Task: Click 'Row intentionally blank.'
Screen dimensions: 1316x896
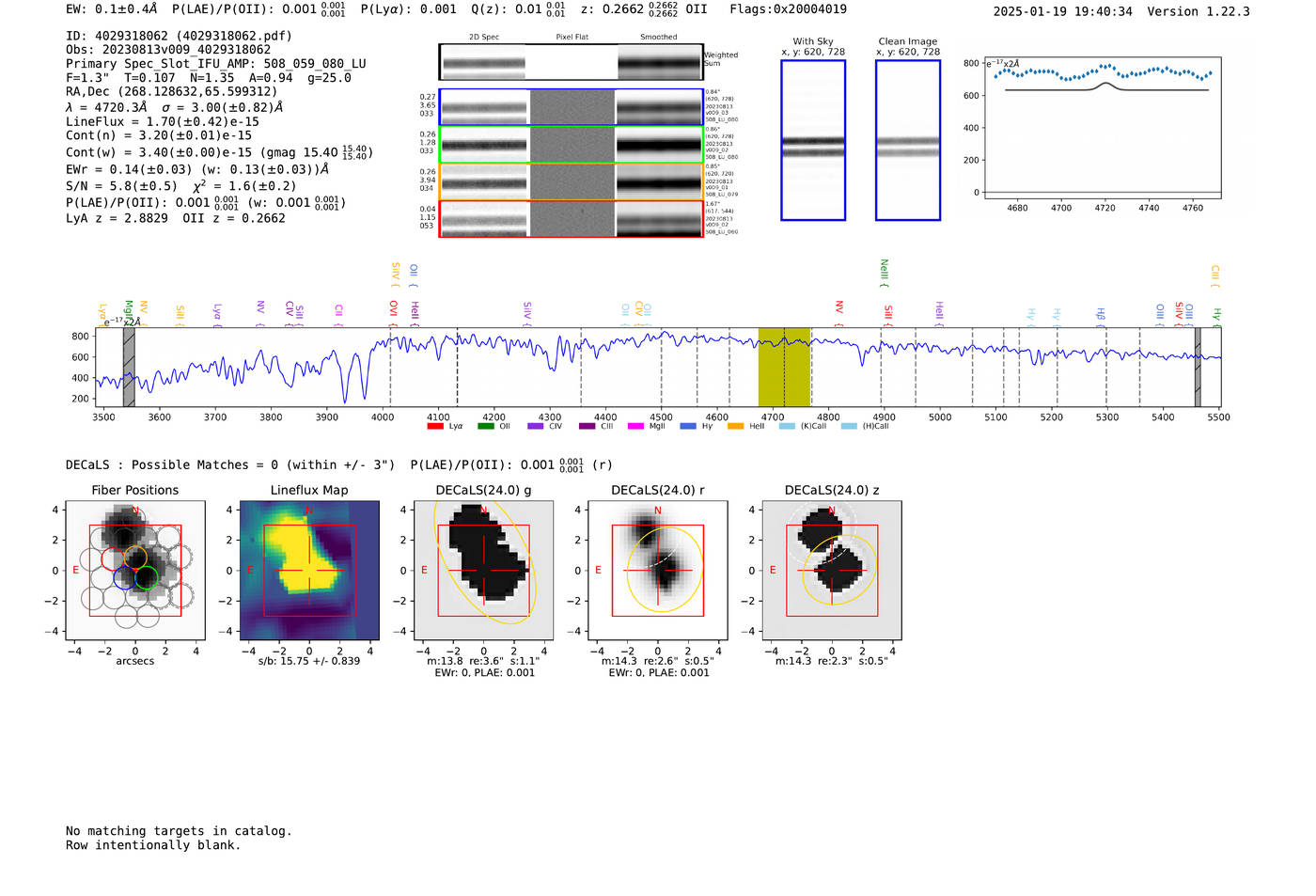Action: [x=153, y=845]
